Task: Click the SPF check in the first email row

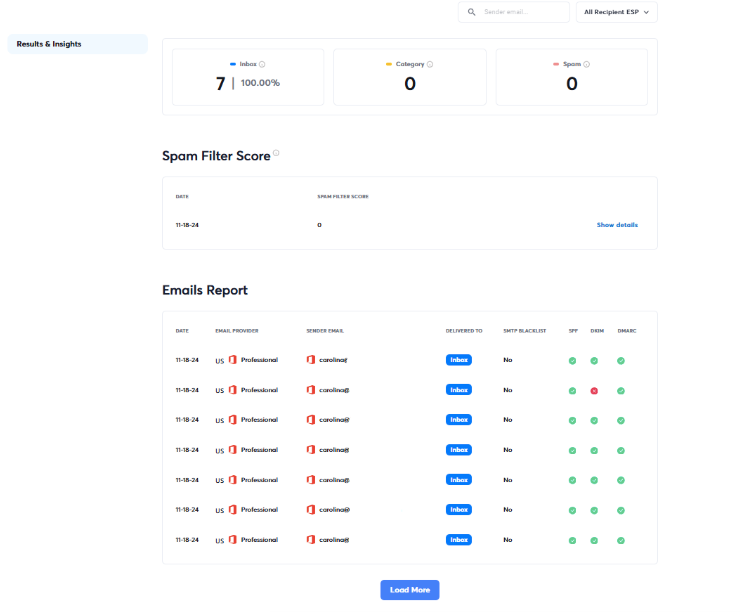Action: coord(572,360)
